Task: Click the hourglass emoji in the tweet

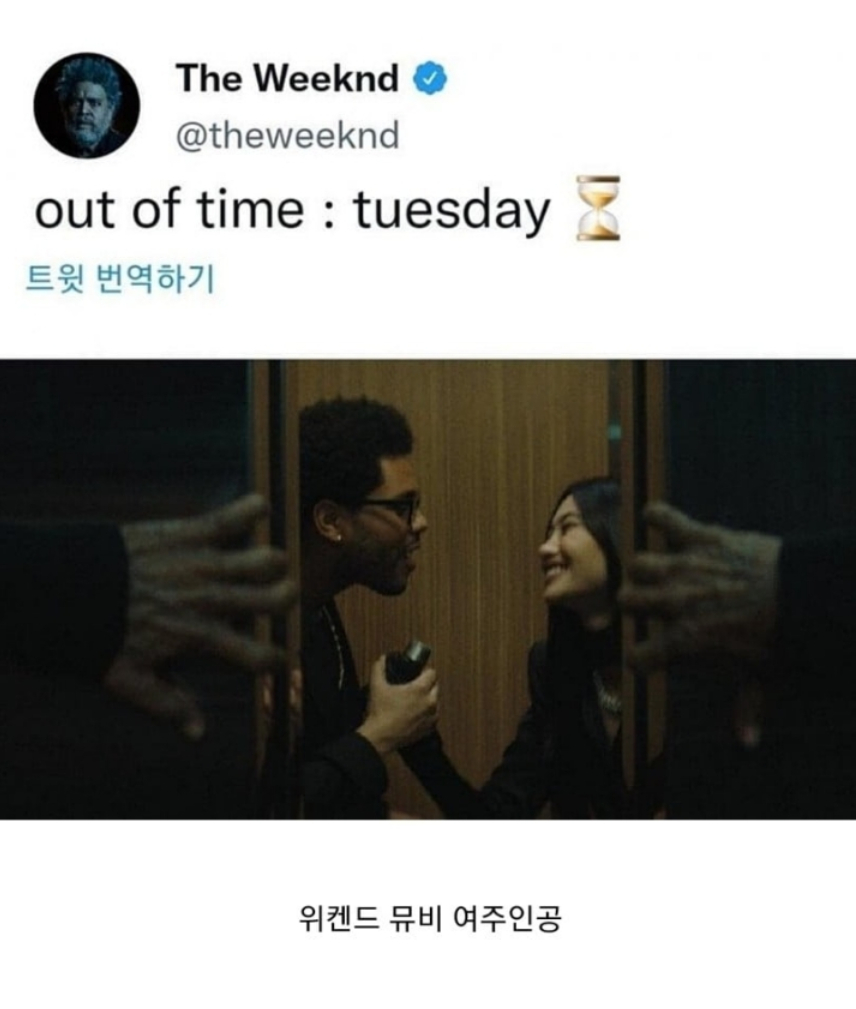Action: [x=598, y=208]
